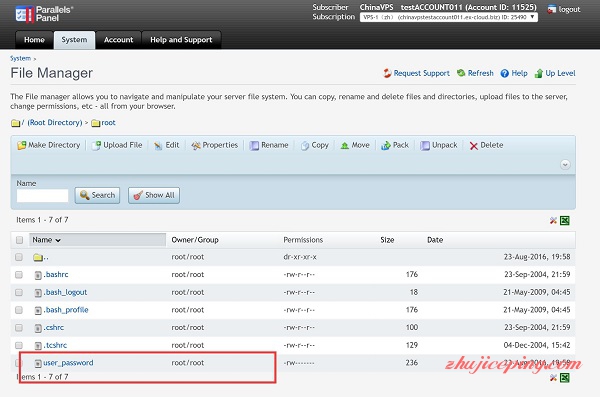The height and width of the screenshot is (397, 600).
Task: Click the date 04-Dec-2004, 15:42
Action: pyautogui.click(x=537, y=345)
